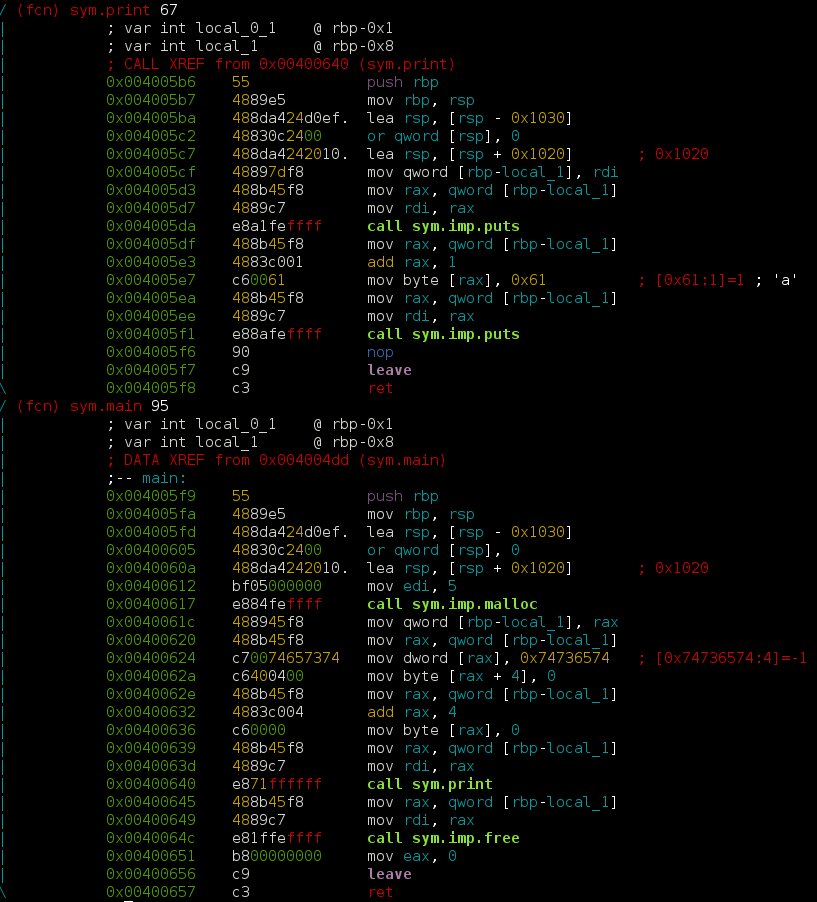
Task: Click opcode bytes b800000000
Action: tap(277, 857)
